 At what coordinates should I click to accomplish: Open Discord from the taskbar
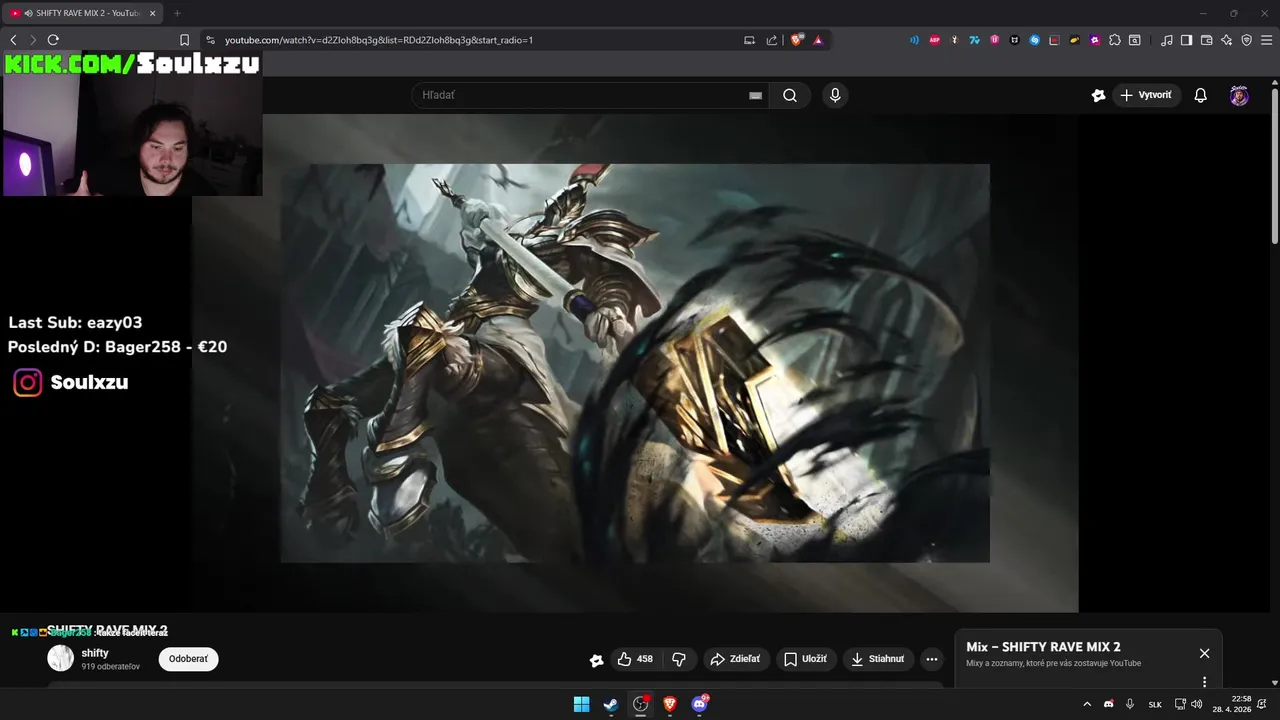[x=700, y=704]
